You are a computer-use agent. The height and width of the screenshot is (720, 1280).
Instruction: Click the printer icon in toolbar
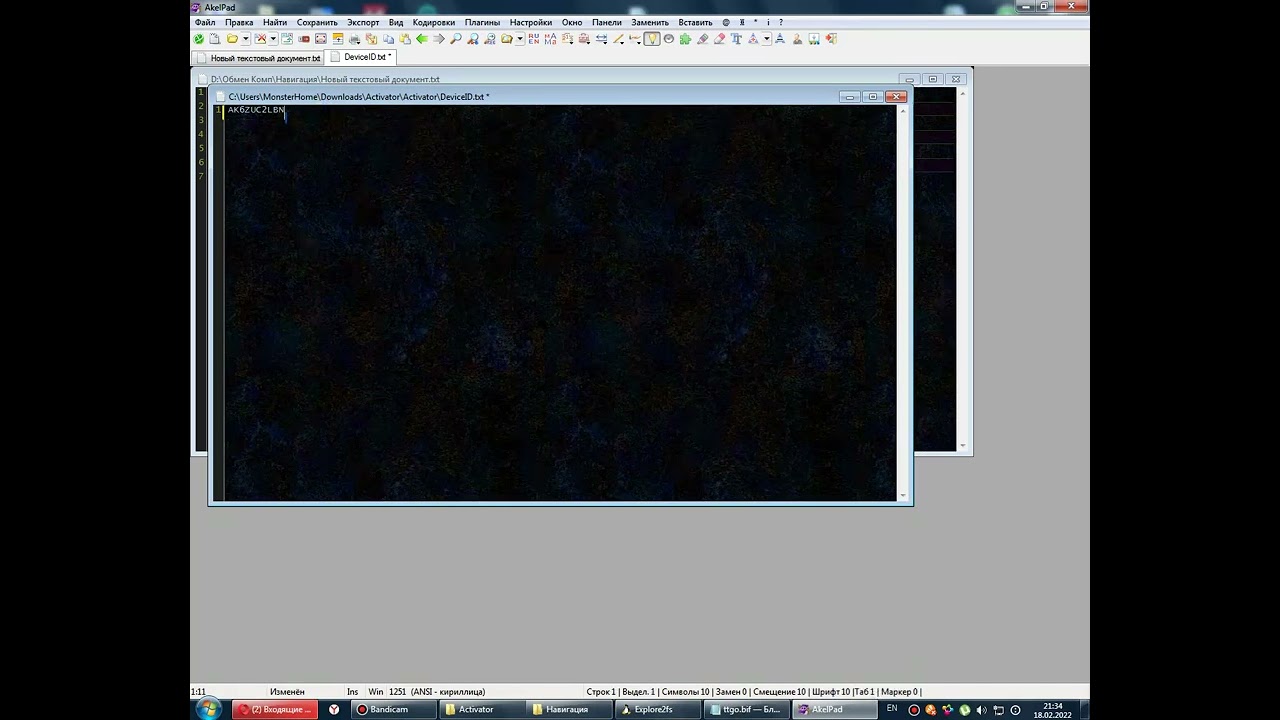355,39
